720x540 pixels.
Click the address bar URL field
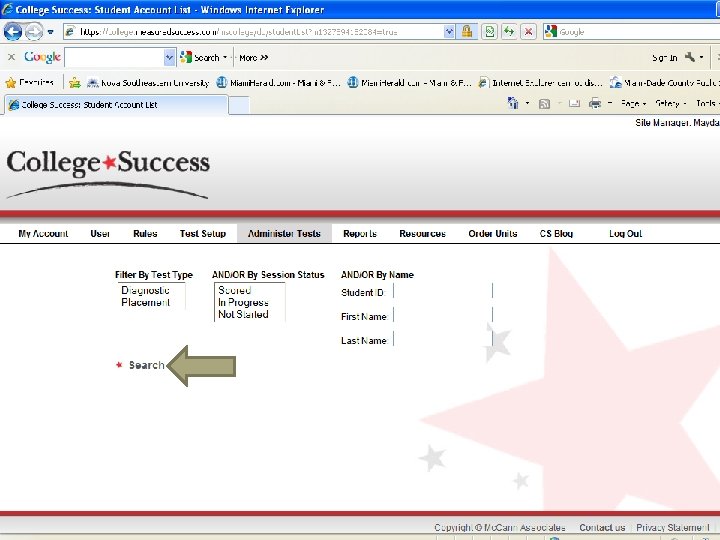(x=253, y=32)
